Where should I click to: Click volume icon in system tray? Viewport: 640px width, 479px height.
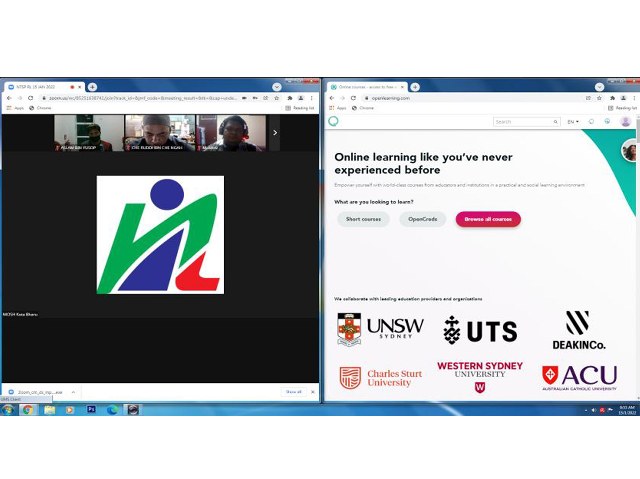coord(593,410)
